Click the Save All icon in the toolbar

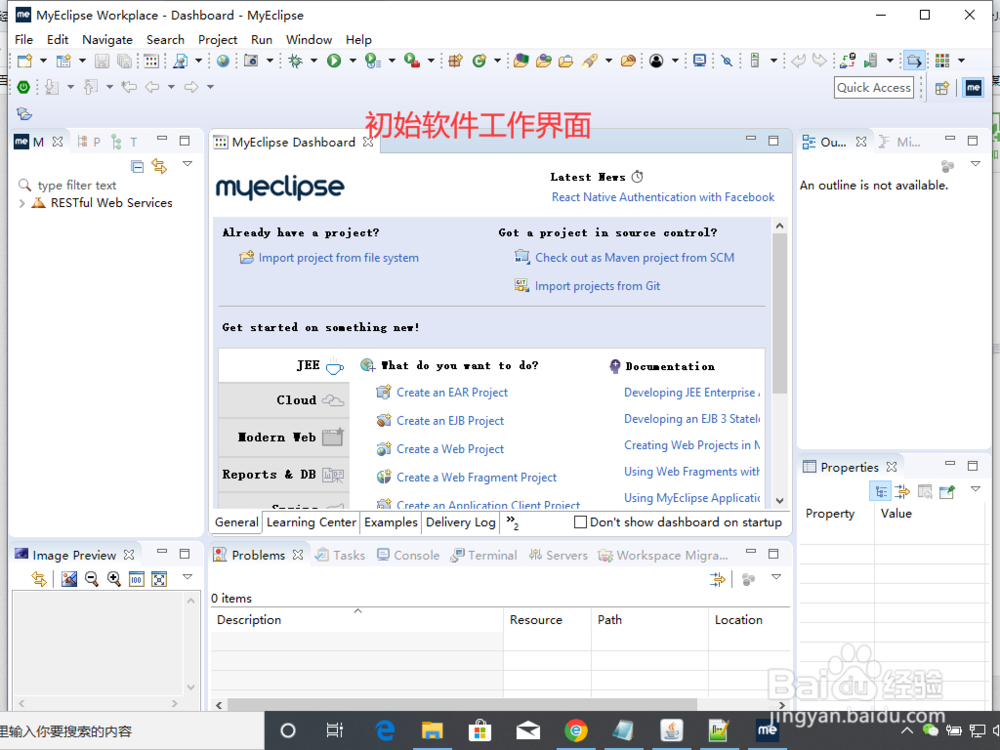pos(124,61)
